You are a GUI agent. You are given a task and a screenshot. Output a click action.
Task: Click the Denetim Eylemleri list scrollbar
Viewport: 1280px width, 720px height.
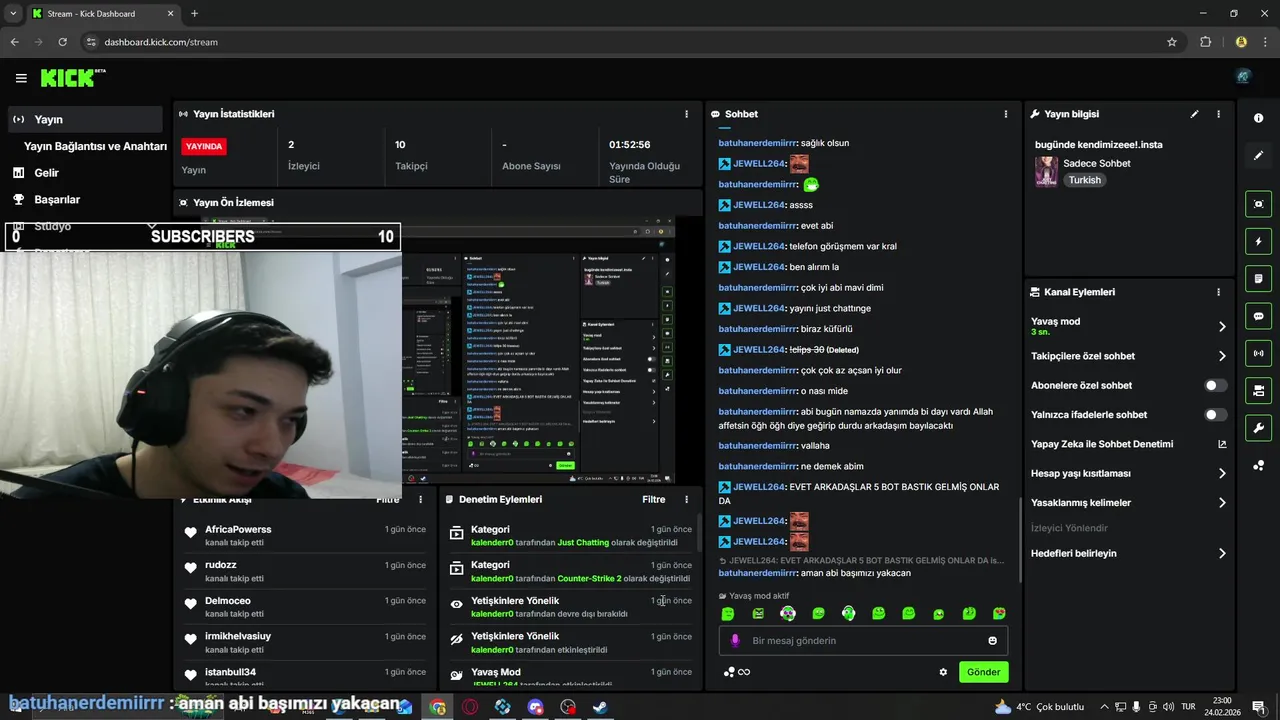[x=699, y=535]
